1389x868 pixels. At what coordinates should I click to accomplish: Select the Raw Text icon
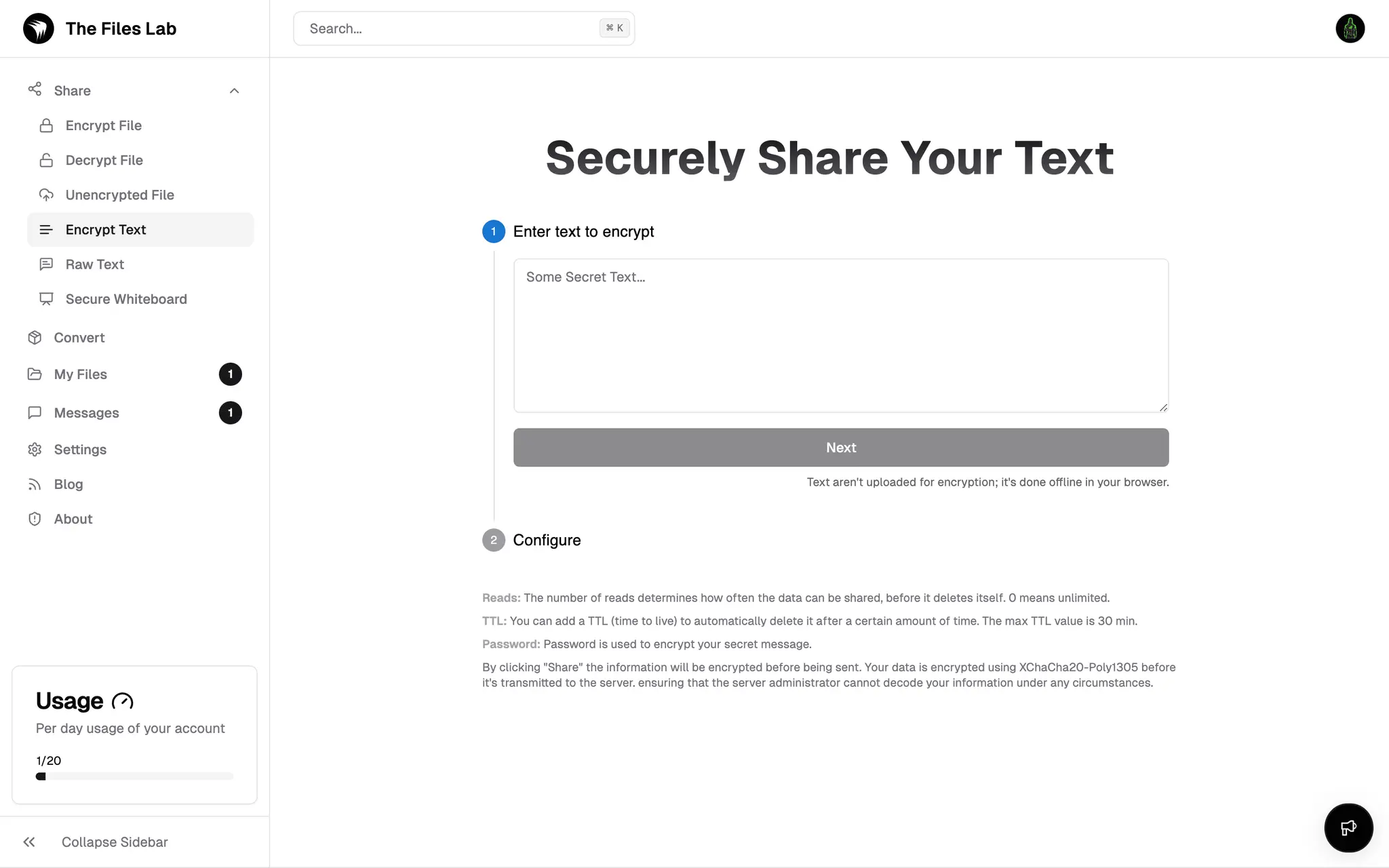pyautogui.click(x=46, y=264)
